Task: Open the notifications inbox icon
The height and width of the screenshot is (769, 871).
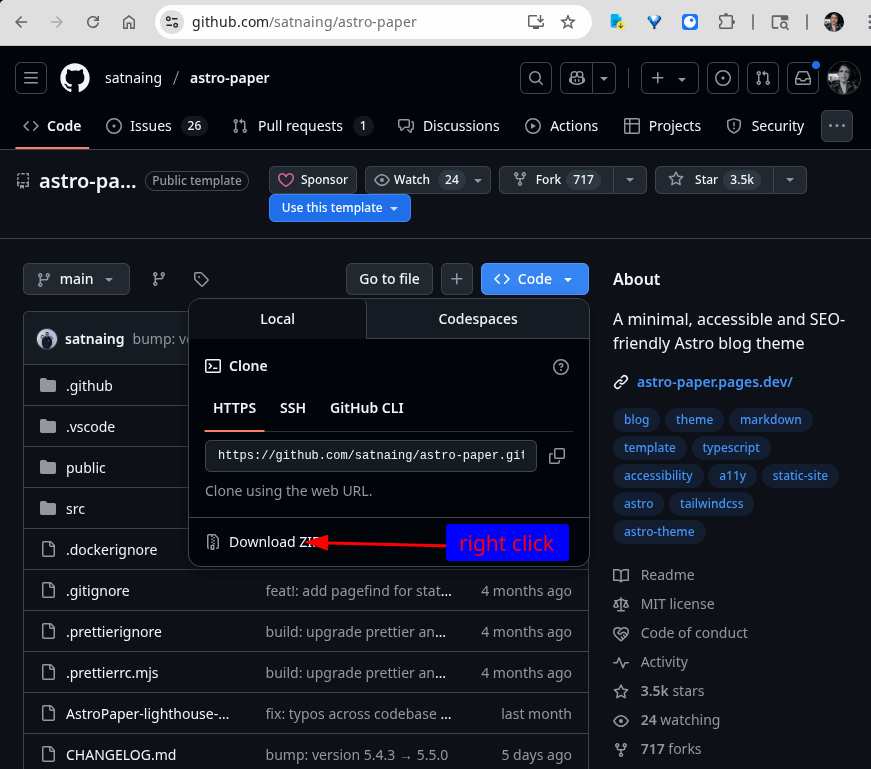Action: (x=803, y=77)
